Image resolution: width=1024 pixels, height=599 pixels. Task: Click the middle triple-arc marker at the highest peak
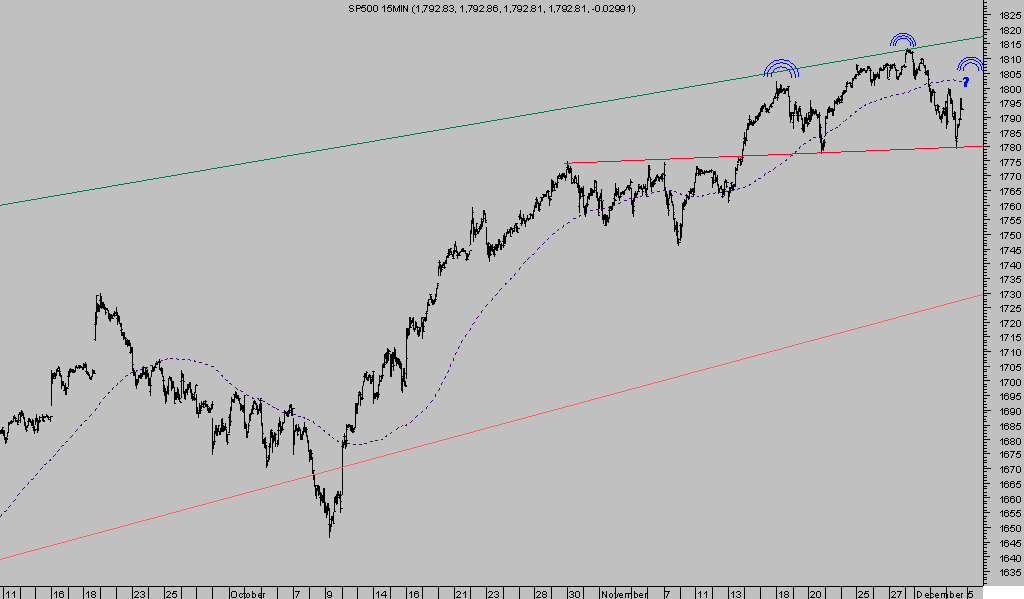click(x=904, y=42)
